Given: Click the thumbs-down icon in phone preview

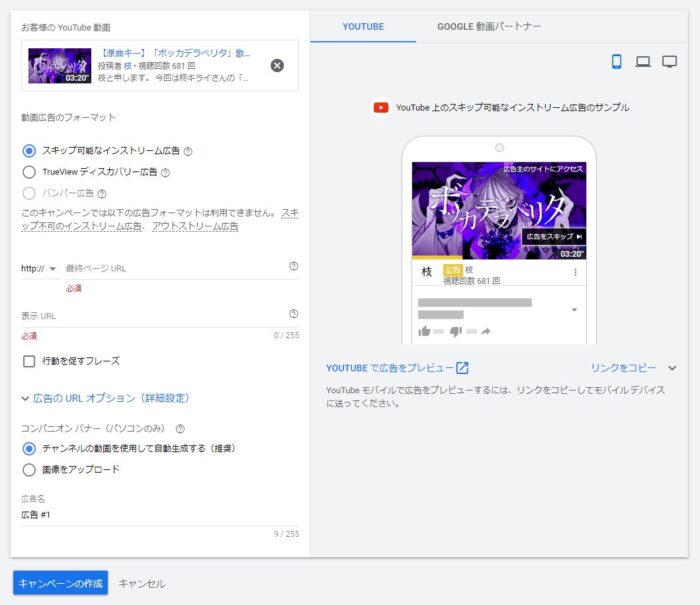Looking at the screenshot, I should 456,332.
